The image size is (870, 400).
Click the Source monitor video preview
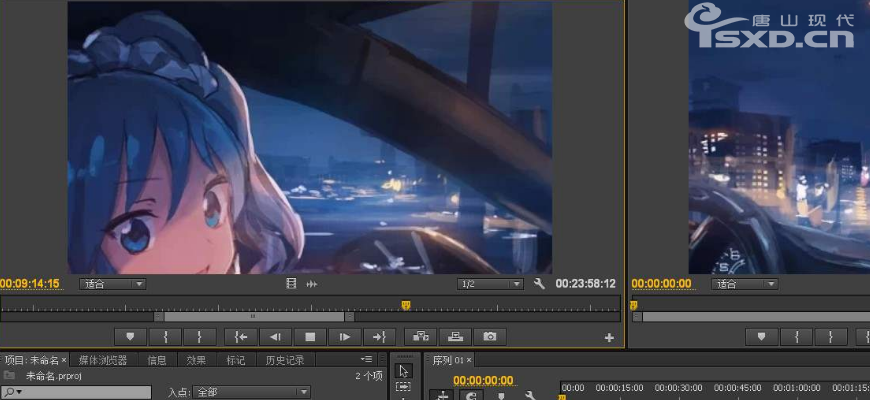tap(310, 138)
